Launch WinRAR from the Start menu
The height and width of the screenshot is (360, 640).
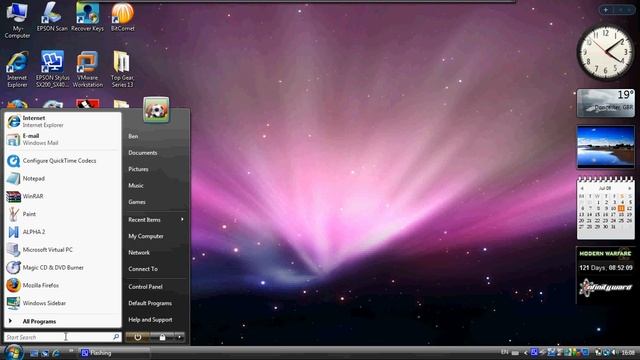pyautogui.click(x=62, y=196)
